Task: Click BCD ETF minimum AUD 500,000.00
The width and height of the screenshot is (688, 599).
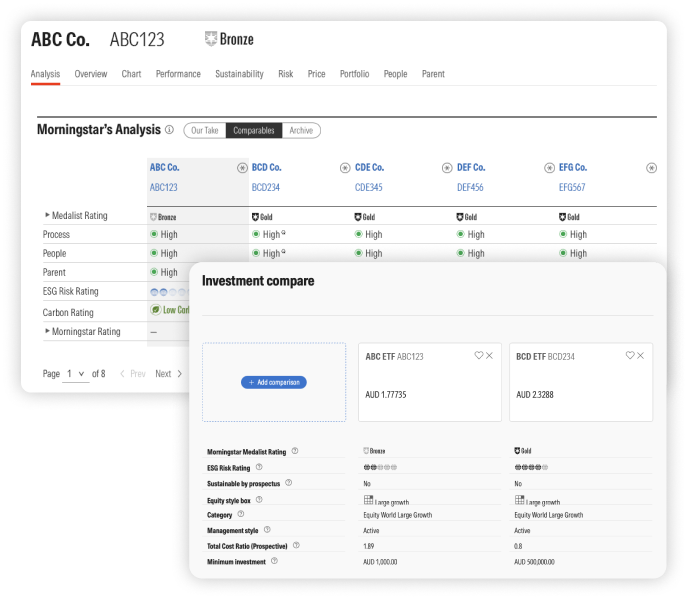Action: pyautogui.click(x=534, y=562)
